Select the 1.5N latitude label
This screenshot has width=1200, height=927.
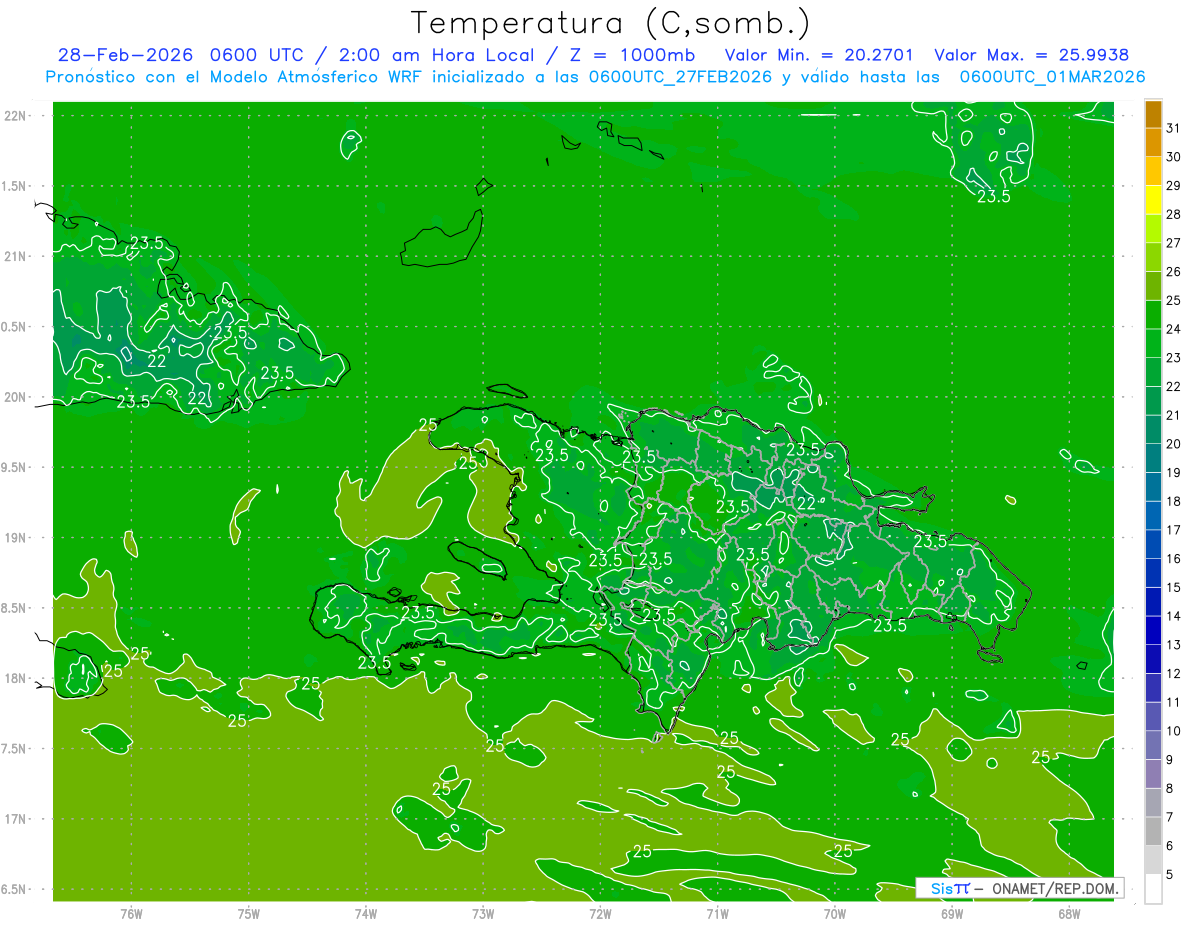point(15,186)
